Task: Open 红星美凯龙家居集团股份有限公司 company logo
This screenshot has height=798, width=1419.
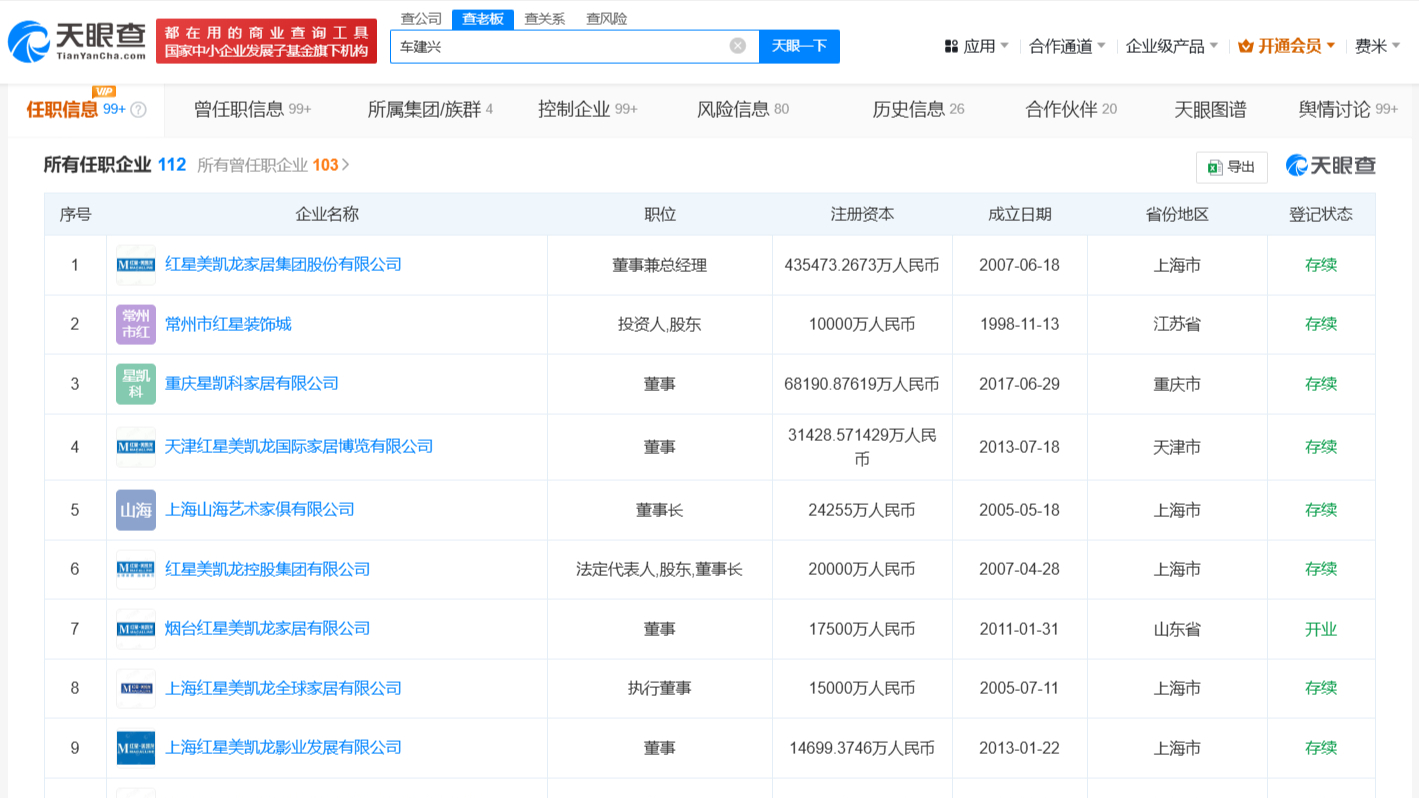Action: [x=136, y=265]
